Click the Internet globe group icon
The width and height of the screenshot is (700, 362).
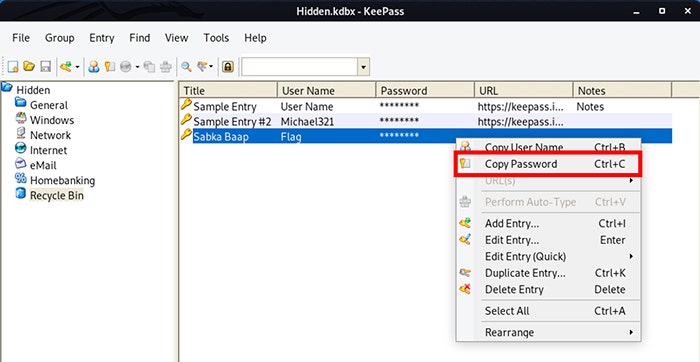tap(21, 148)
